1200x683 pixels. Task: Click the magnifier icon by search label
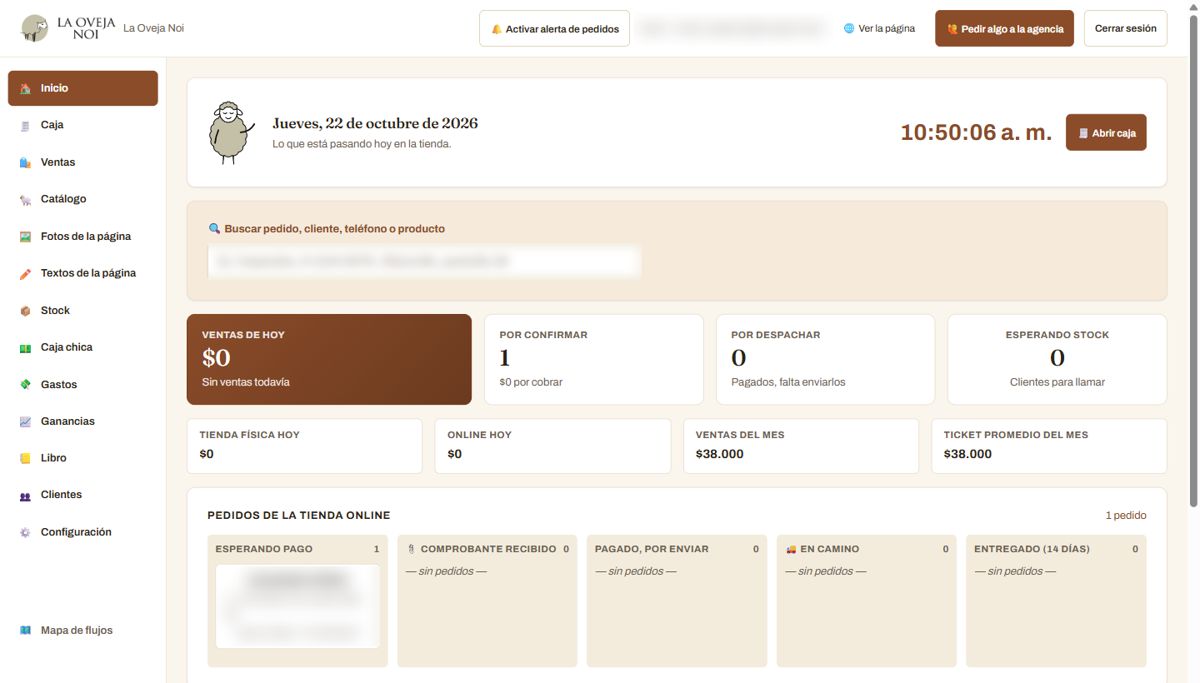(214, 228)
